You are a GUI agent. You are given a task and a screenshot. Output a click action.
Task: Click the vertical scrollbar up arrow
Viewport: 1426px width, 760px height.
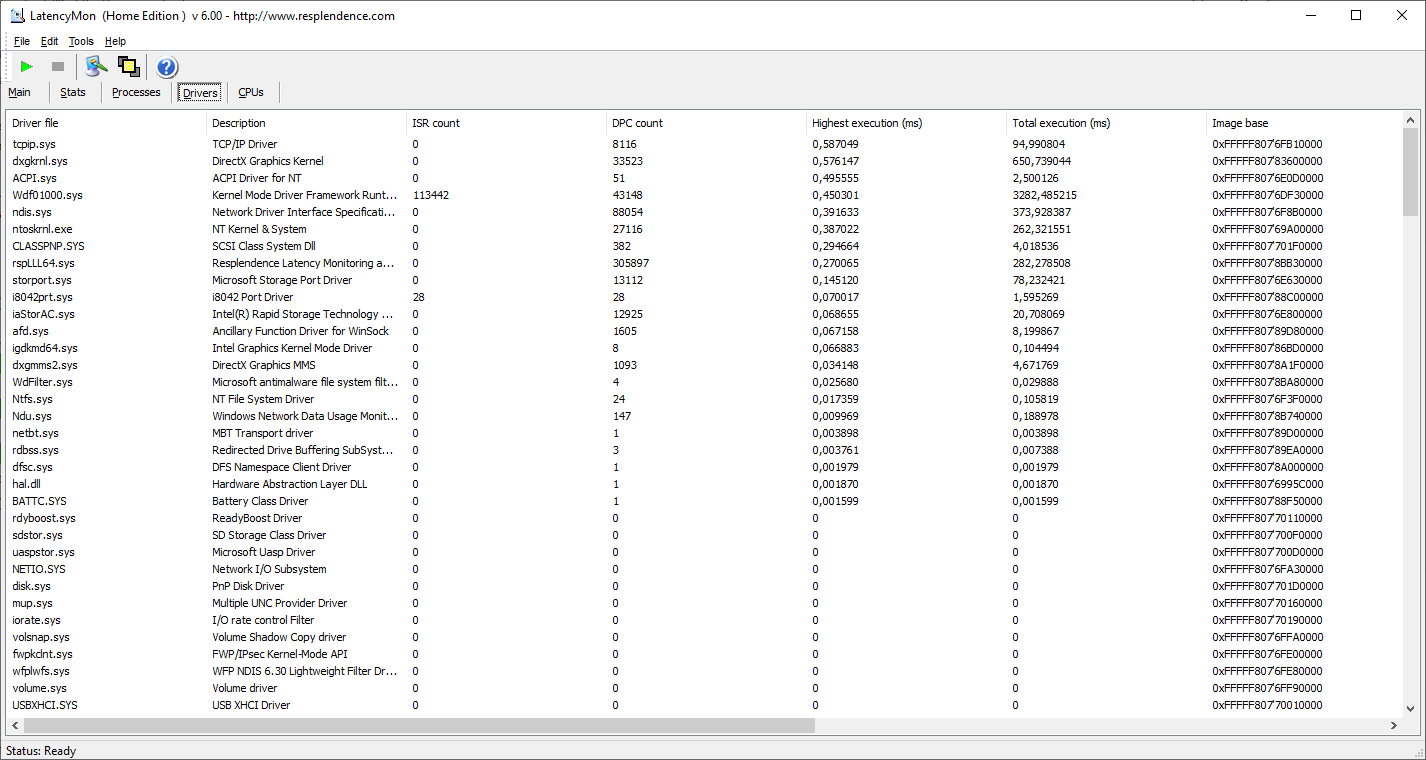[1410, 120]
